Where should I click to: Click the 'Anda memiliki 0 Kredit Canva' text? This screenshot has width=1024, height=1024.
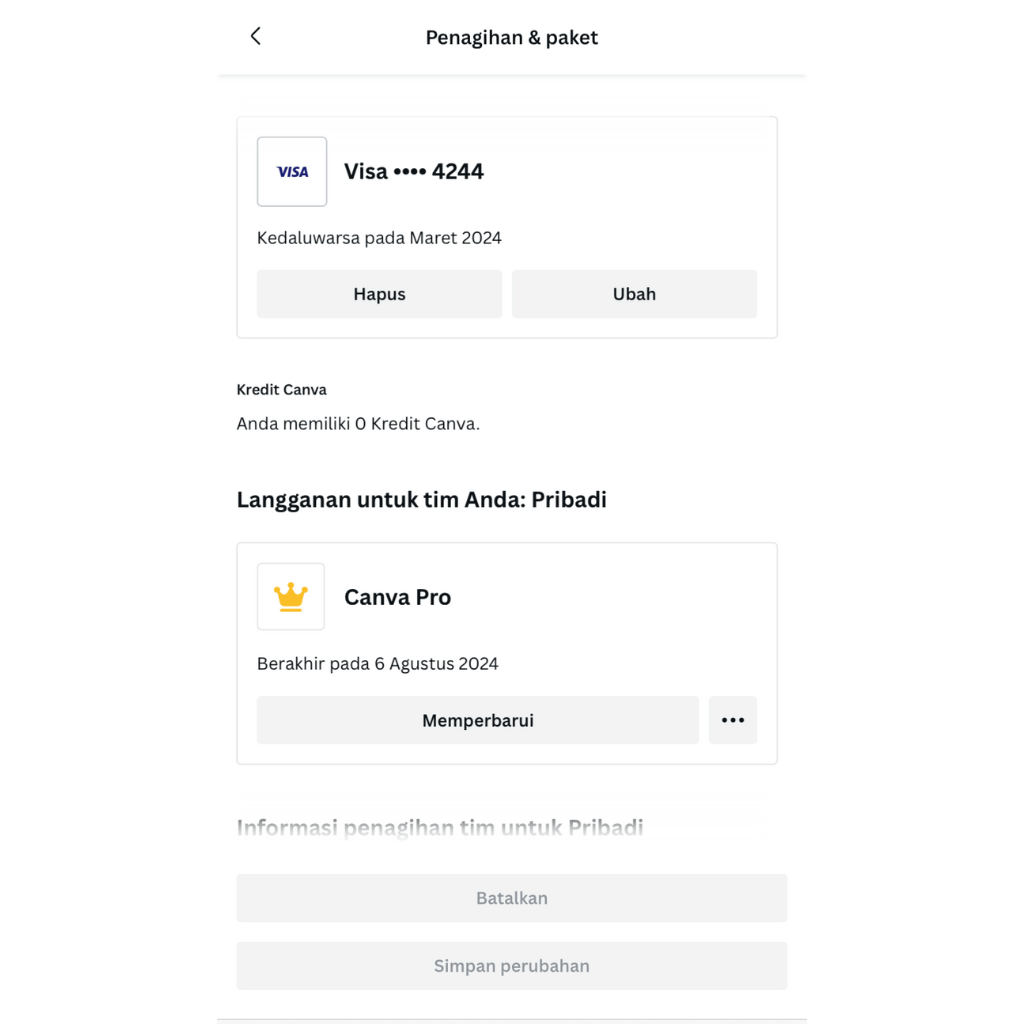pos(358,424)
